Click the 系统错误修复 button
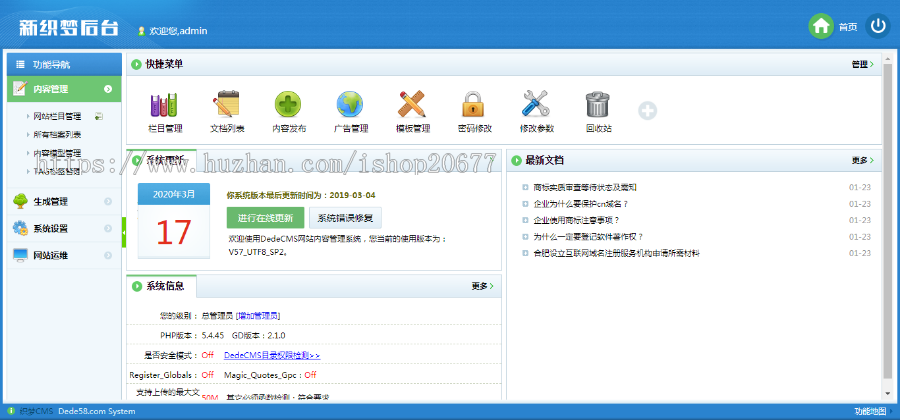Image resolution: width=900 pixels, height=420 pixels. click(345, 218)
